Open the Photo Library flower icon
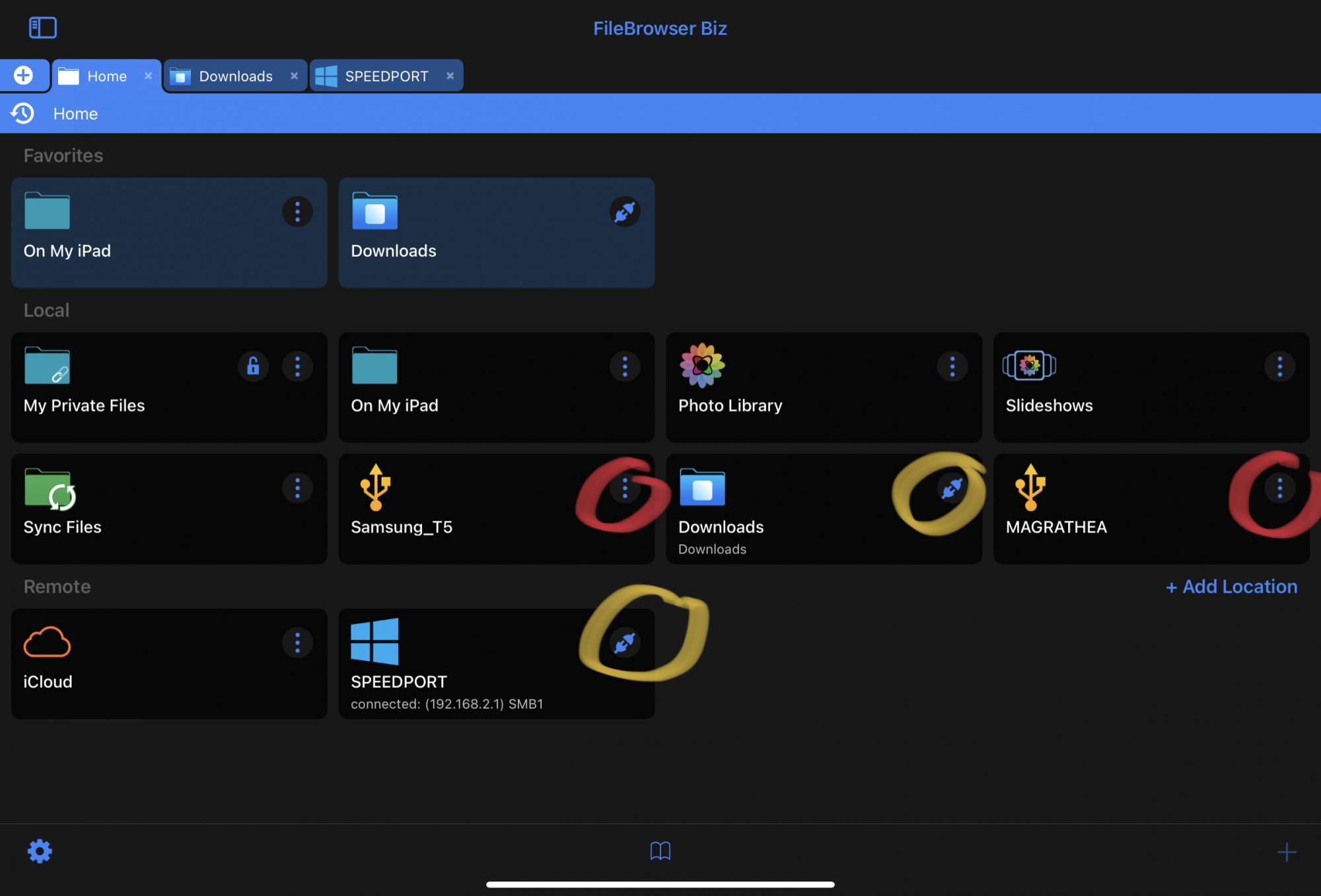Image resolution: width=1321 pixels, height=896 pixels. [702, 365]
